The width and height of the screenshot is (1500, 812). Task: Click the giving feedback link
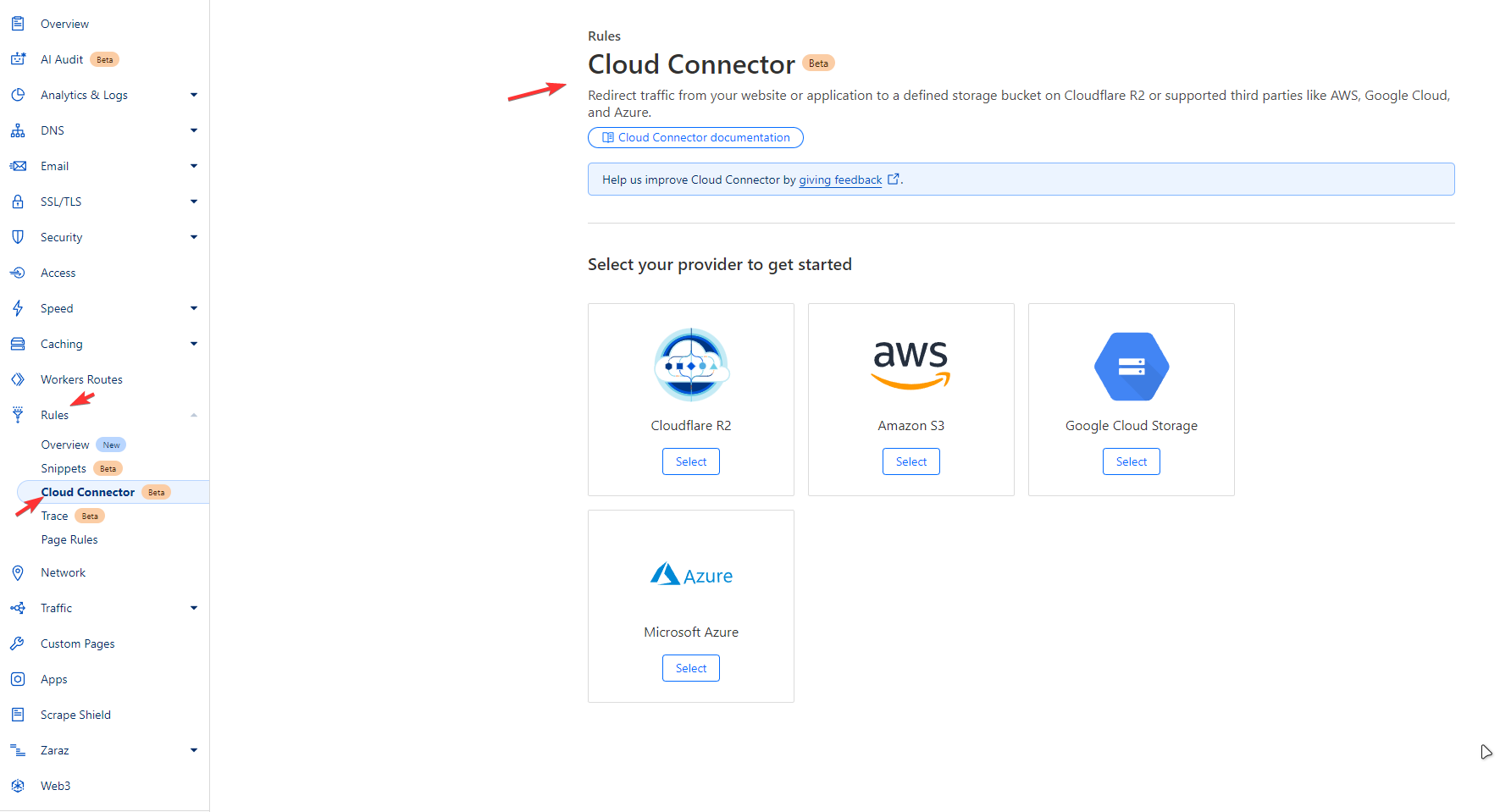pyautogui.click(x=840, y=180)
